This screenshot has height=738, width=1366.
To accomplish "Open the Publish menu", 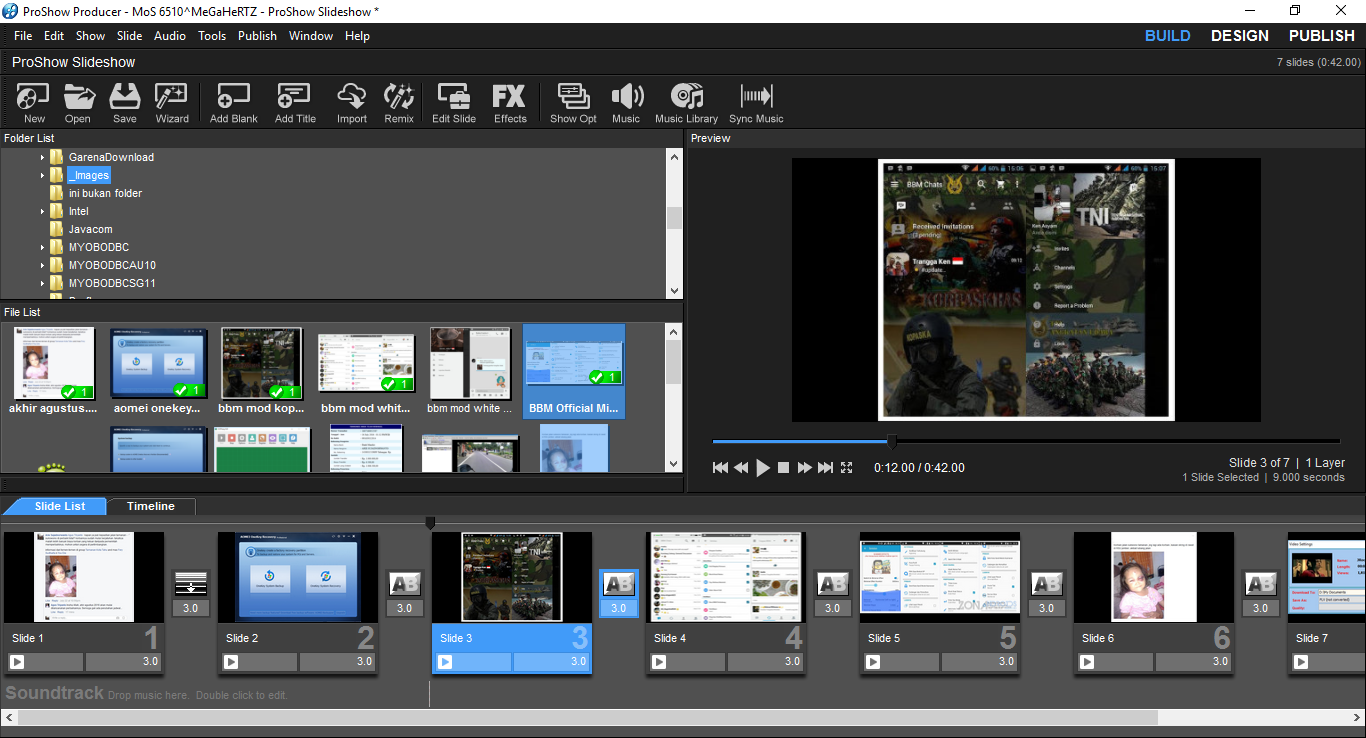I will pos(257,36).
